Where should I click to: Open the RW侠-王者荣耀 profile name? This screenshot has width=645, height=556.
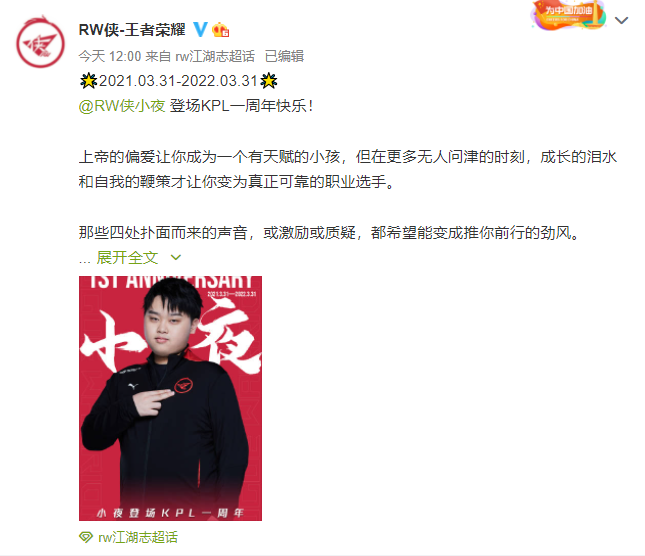click(132, 30)
